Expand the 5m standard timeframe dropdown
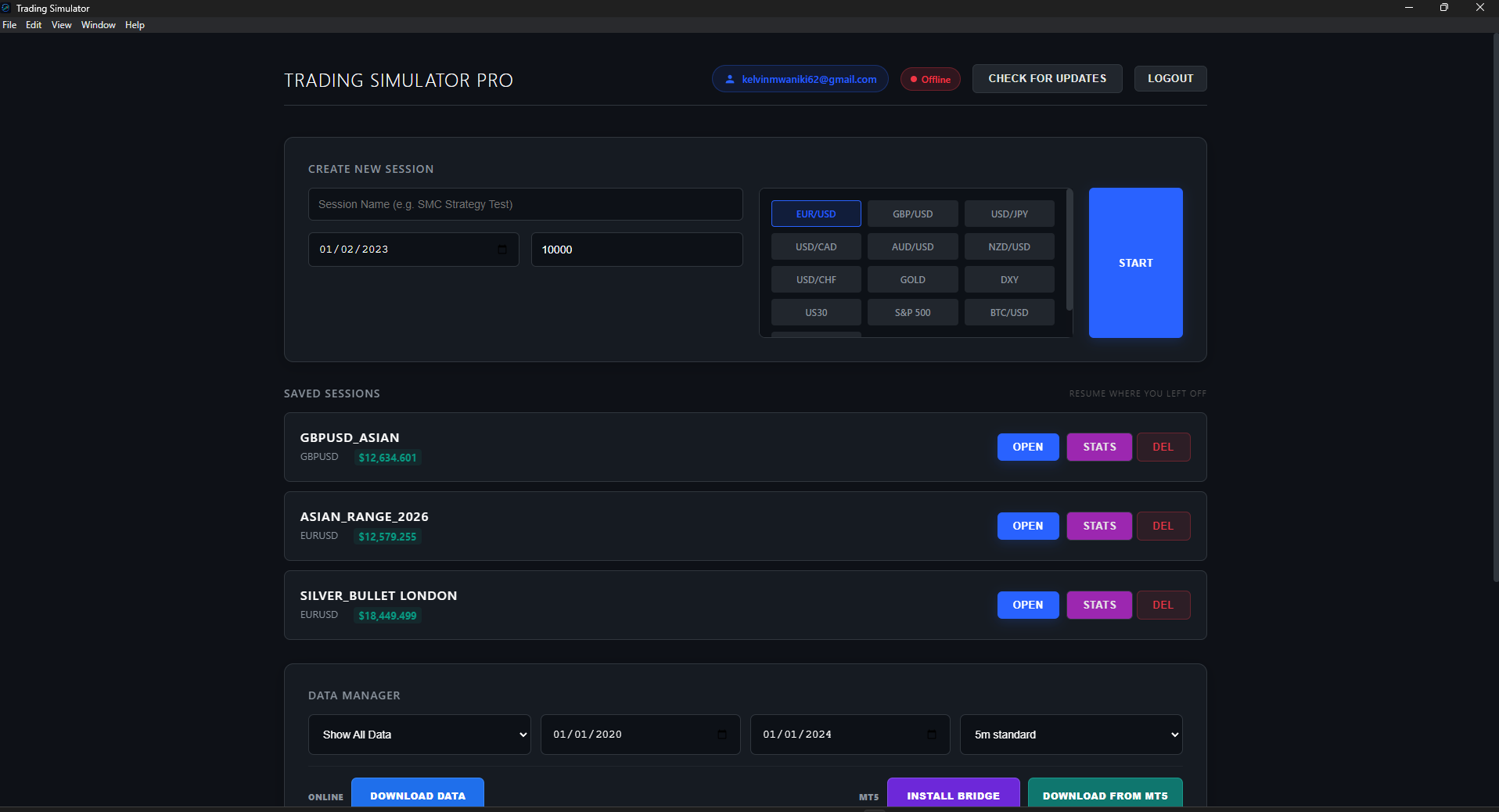Screen dimensions: 1499x812 point(1071,735)
